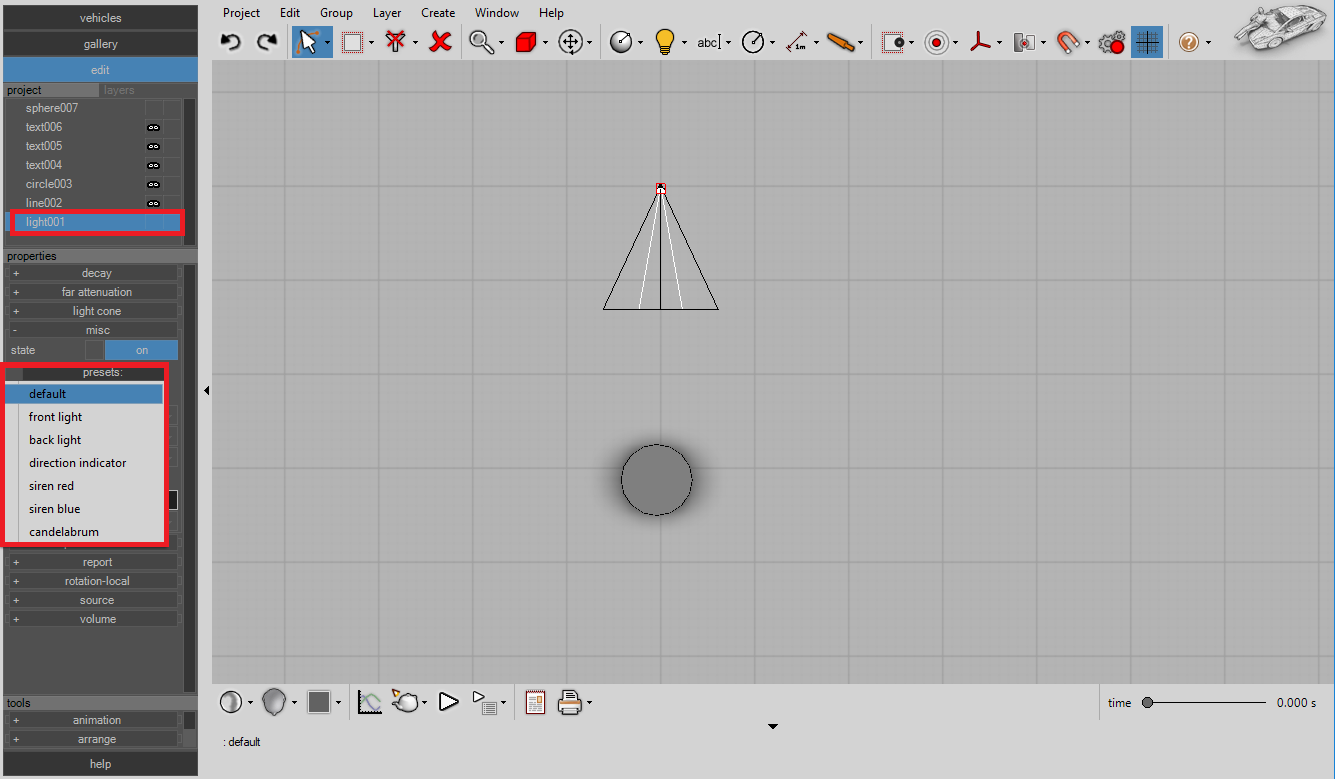
Task: Click the time slider handle
Action: [1147, 703]
